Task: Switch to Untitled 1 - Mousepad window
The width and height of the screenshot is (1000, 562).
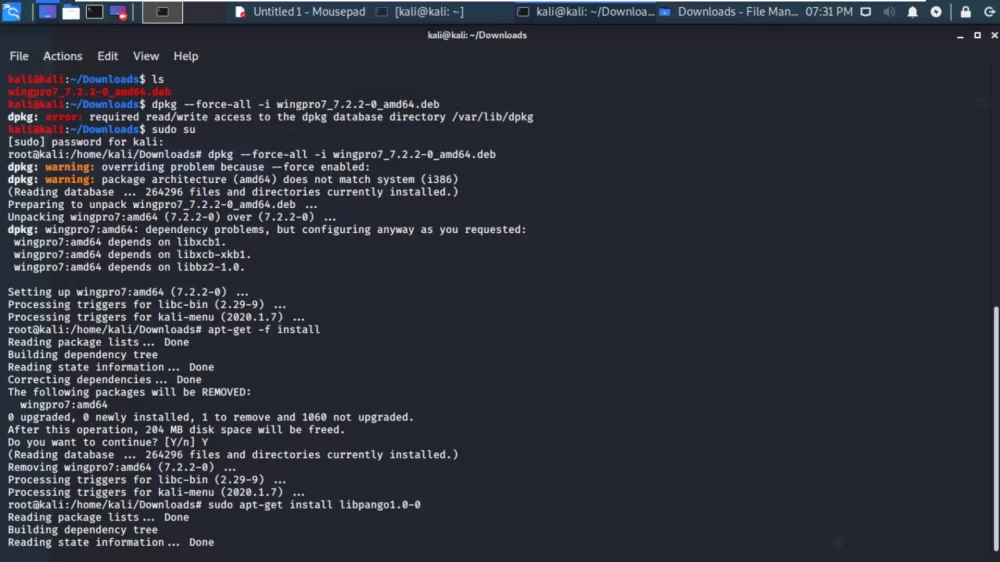Action: pos(300,11)
